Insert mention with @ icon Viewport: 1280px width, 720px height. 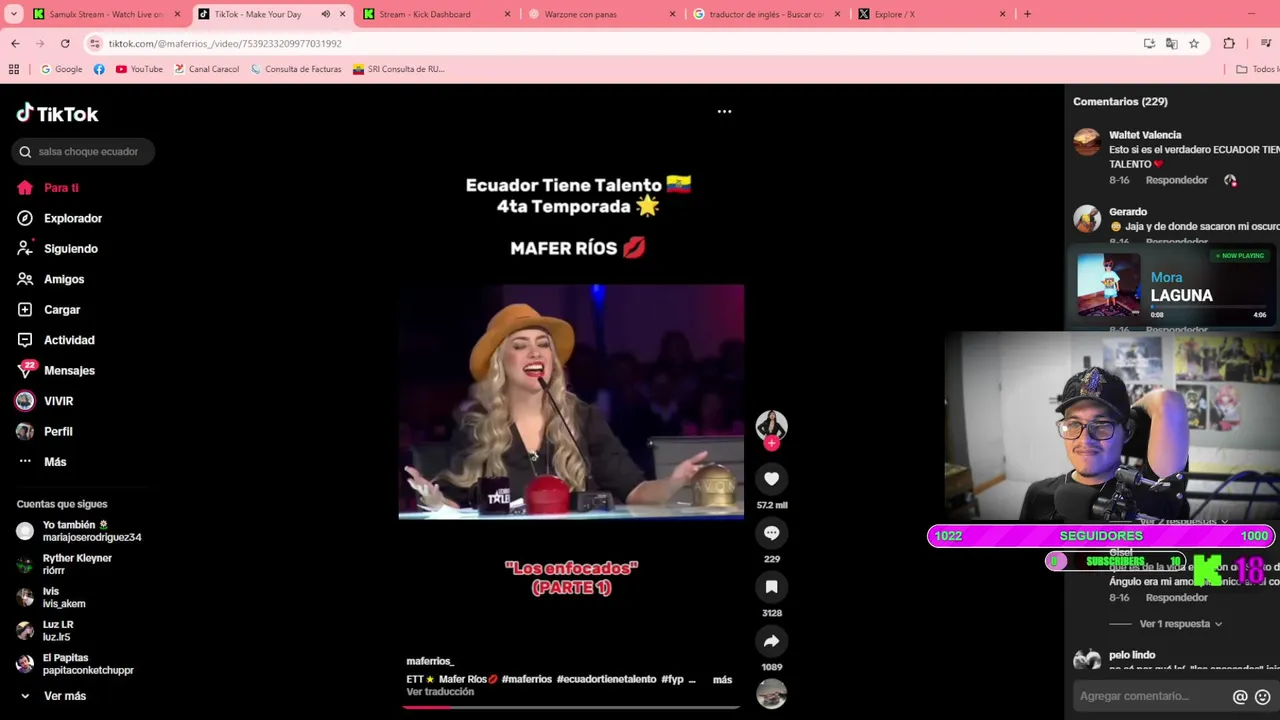pos(1240,697)
